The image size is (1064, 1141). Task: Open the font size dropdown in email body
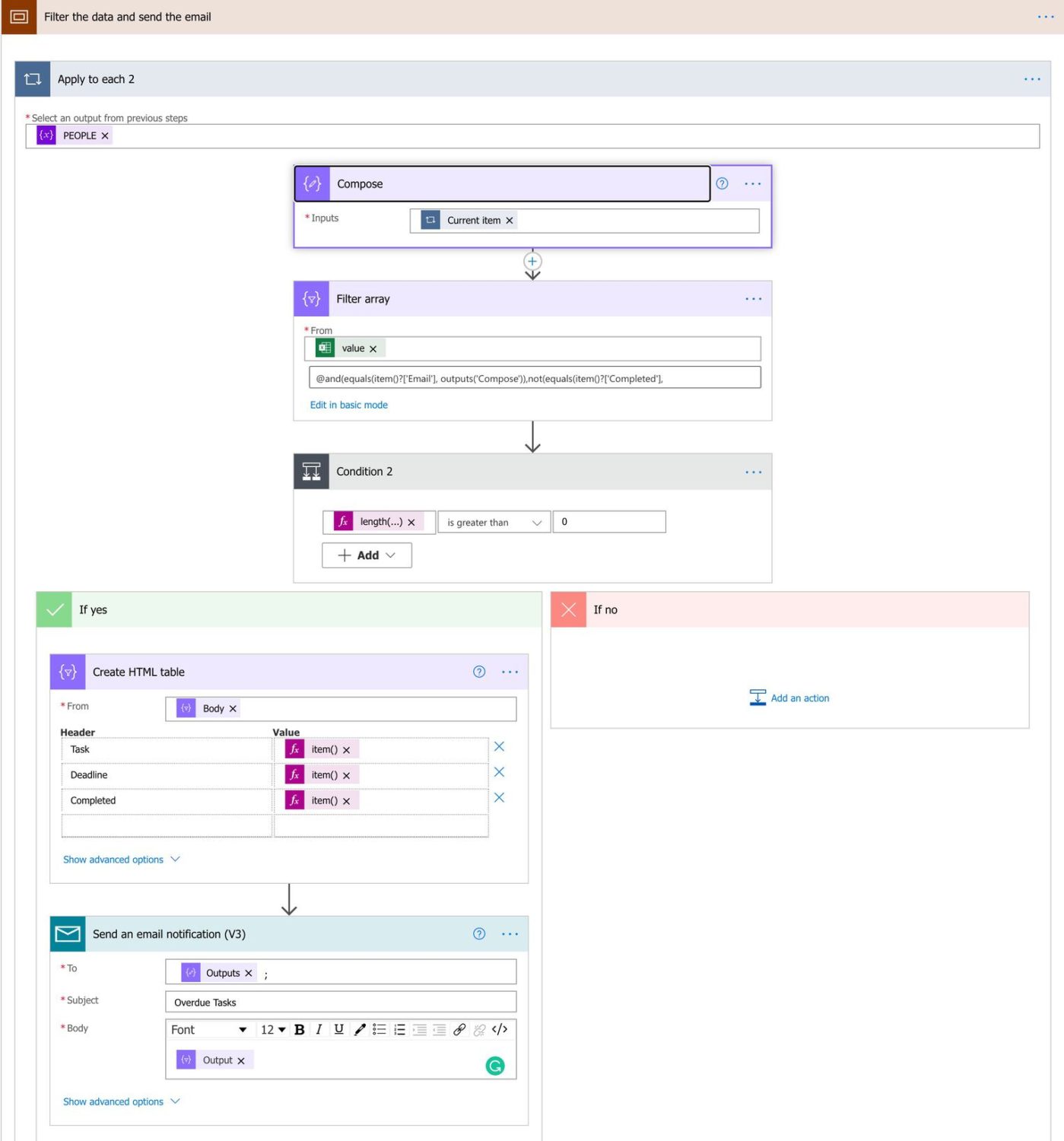click(x=271, y=1030)
